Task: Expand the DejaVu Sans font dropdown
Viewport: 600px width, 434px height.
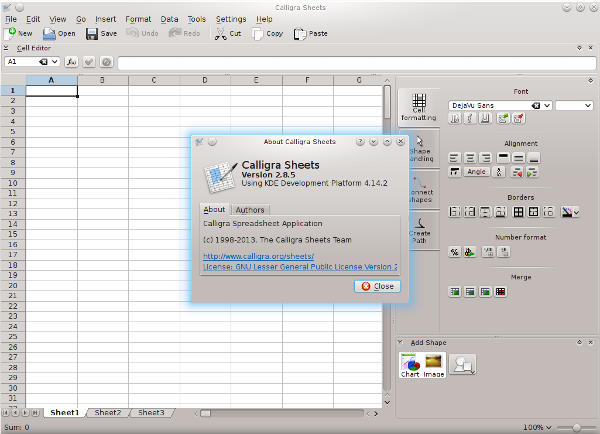Action: coord(547,105)
